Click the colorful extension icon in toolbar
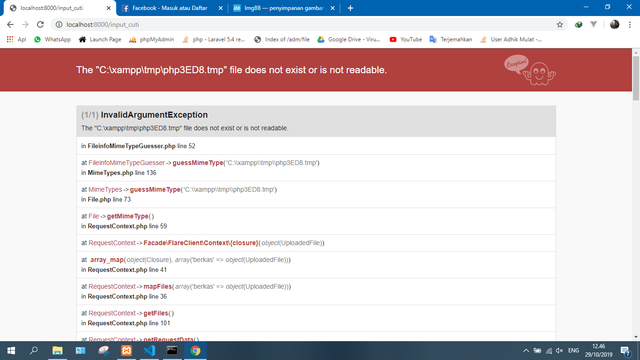This screenshot has height=360, width=640. pos(578,24)
